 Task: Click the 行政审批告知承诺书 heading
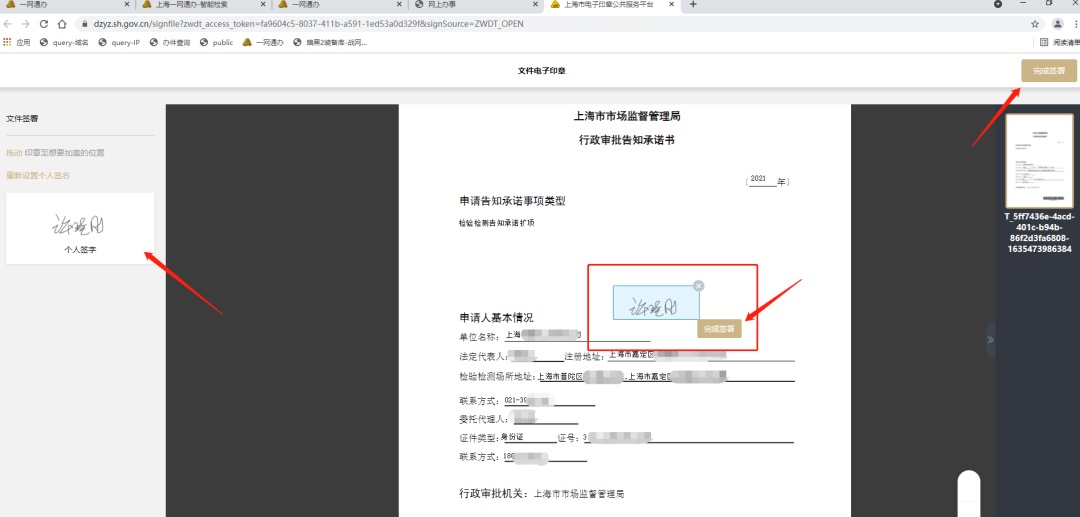(627, 140)
